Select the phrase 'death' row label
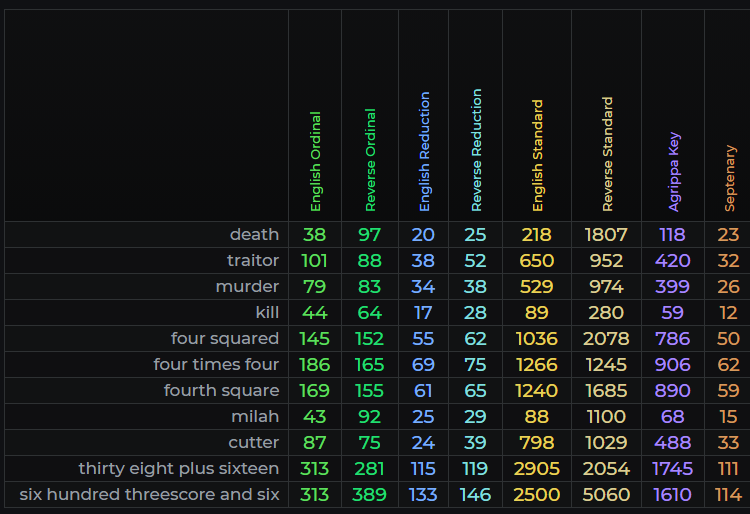Image resolution: width=750 pixels, height=514 pixels. (x=254, y=234)
